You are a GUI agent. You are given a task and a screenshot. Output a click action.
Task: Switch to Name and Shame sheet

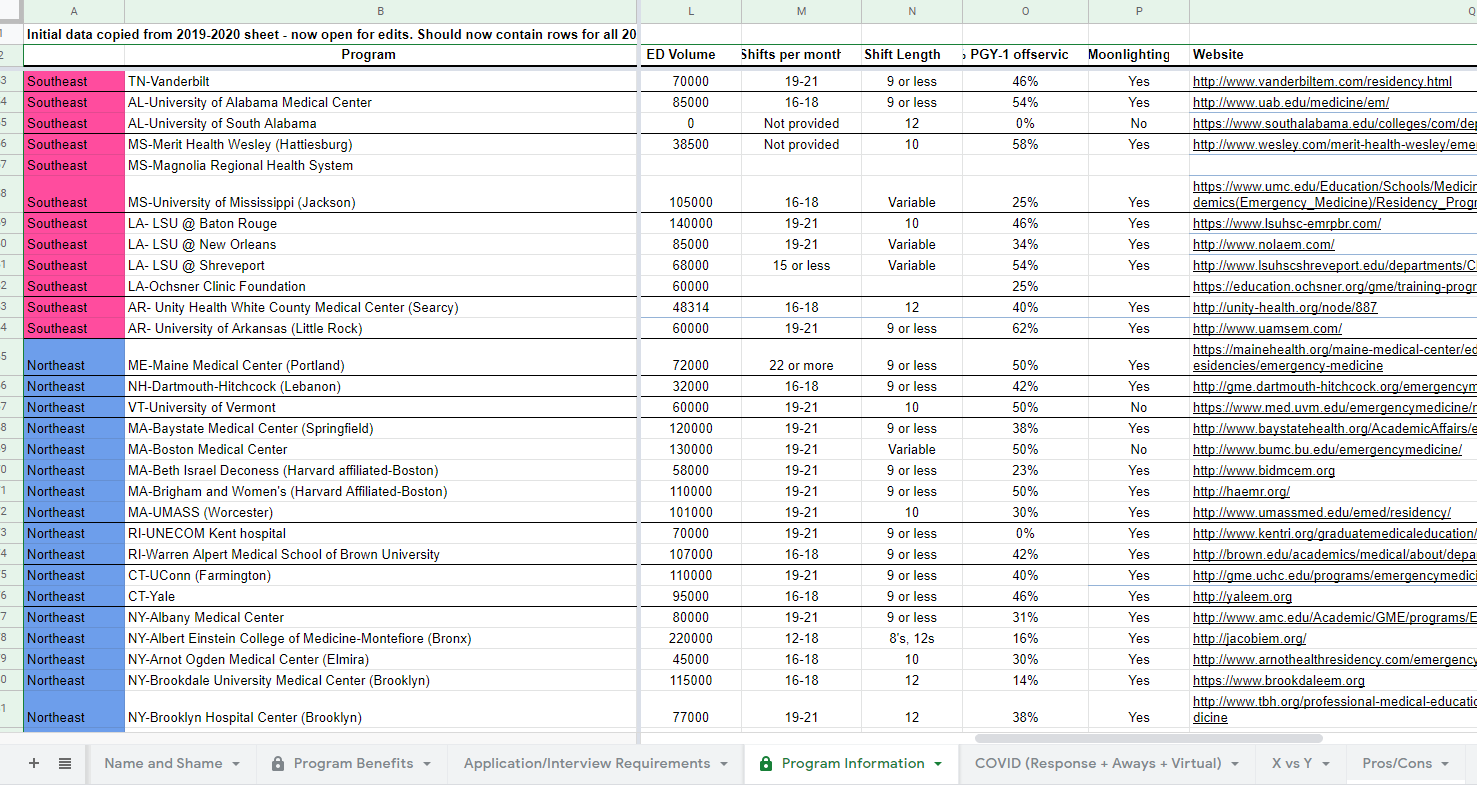163,763
